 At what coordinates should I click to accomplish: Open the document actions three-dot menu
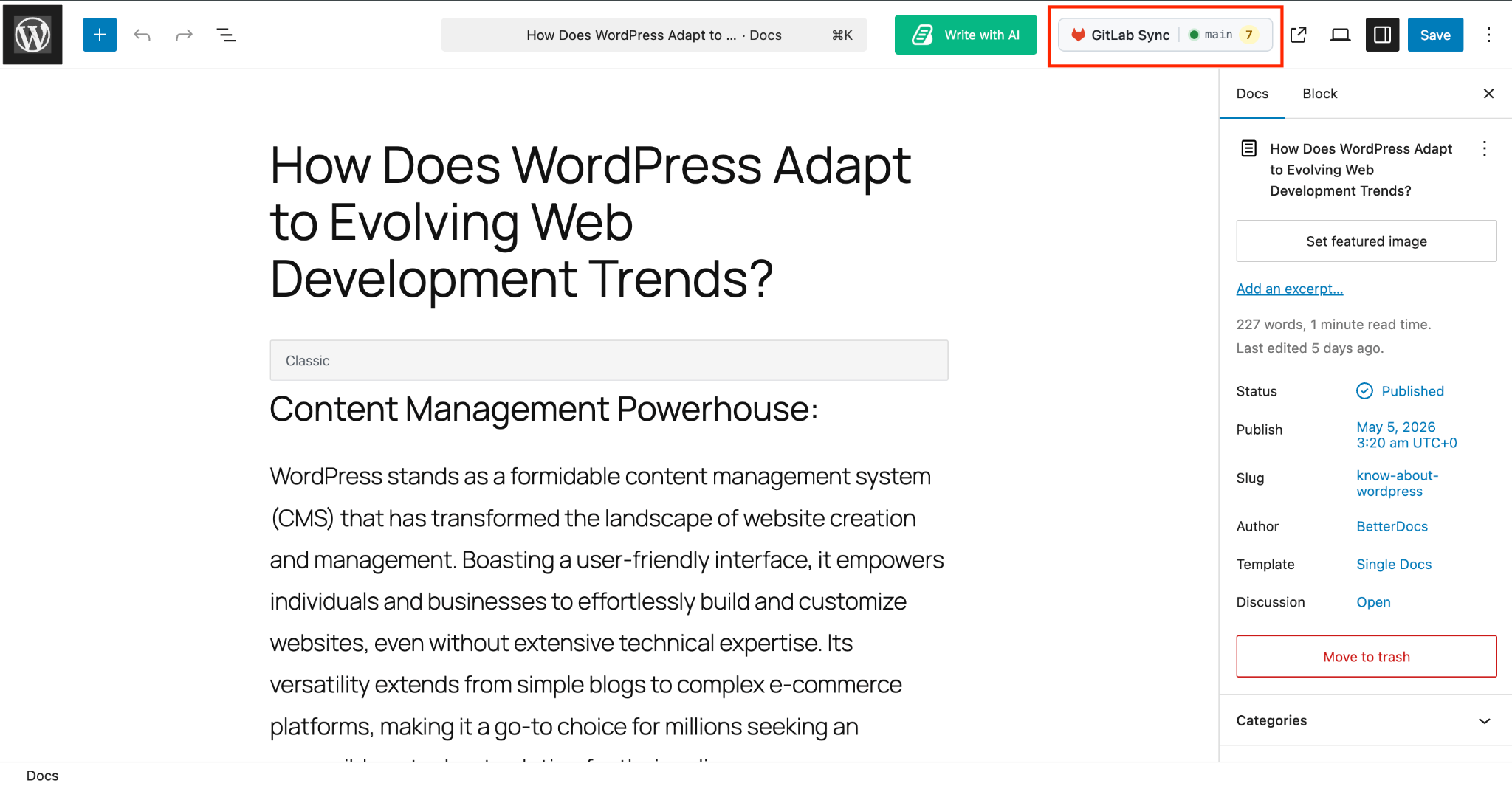(1484, 148)
